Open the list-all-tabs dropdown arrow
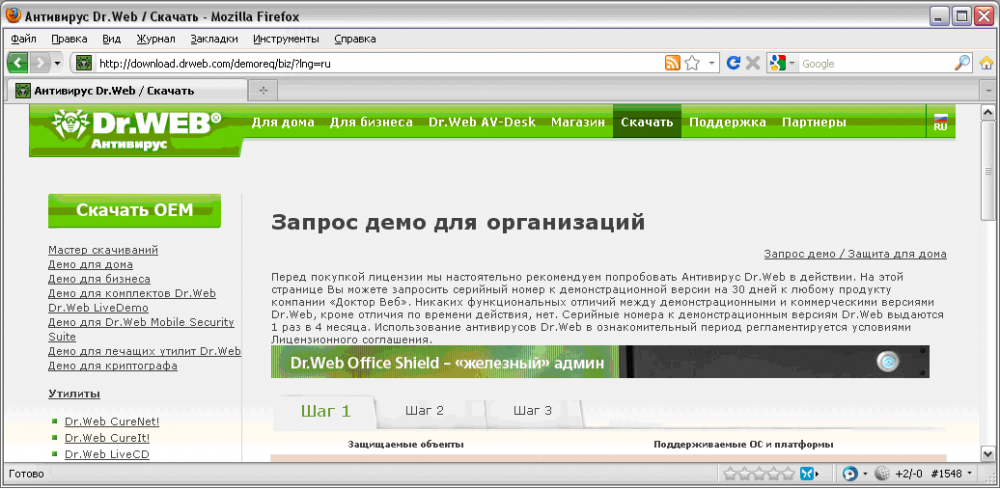This screenshot has height=489, width=1000. [989, 91]
